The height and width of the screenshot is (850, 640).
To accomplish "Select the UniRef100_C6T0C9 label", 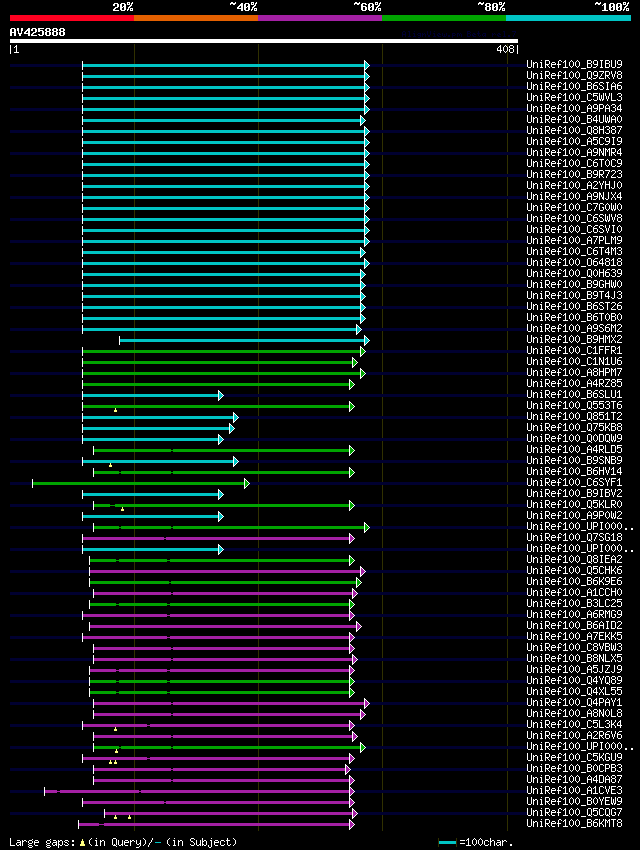I will coord(574,163).
